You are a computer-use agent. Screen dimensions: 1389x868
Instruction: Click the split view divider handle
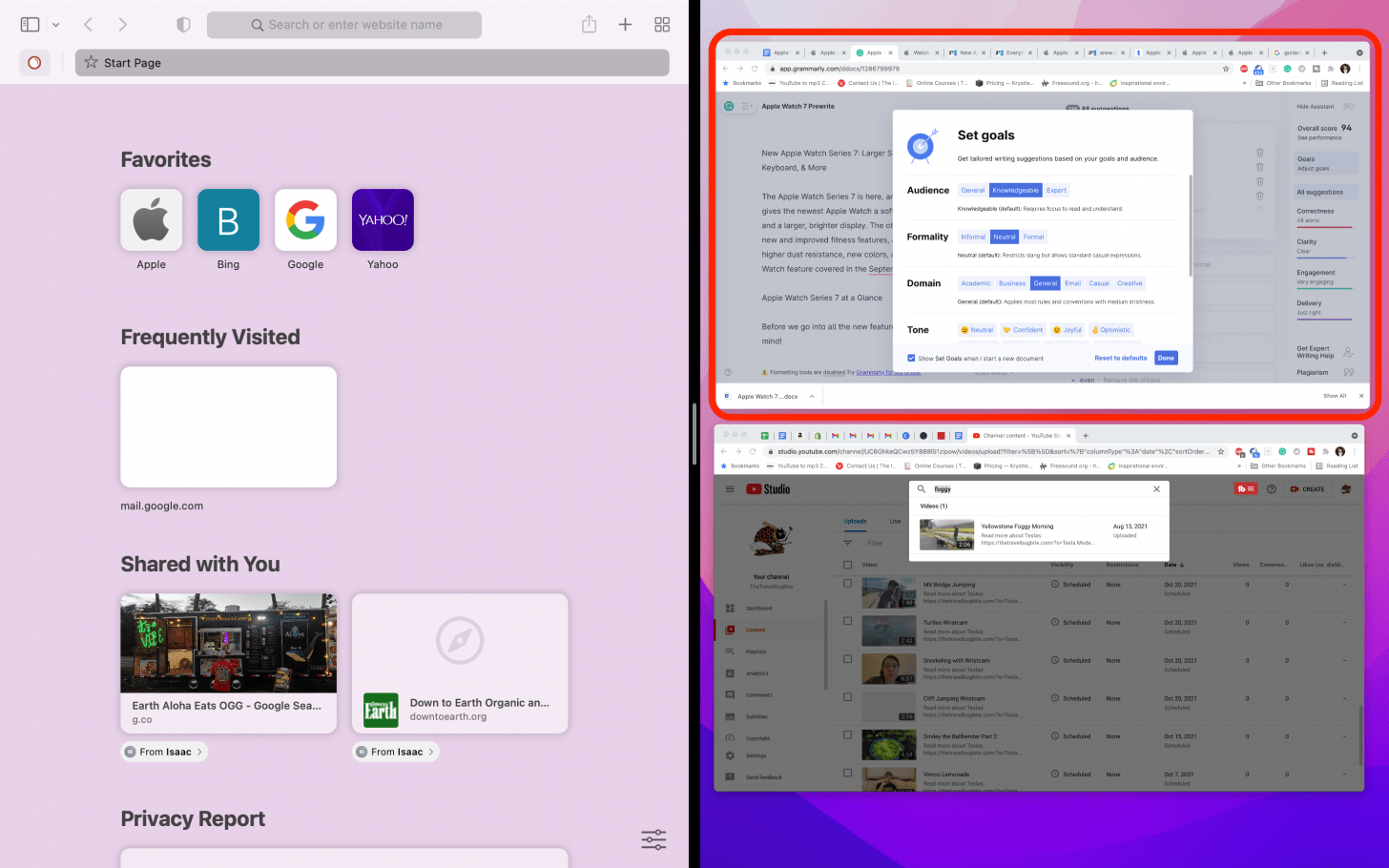click(694, 434)
